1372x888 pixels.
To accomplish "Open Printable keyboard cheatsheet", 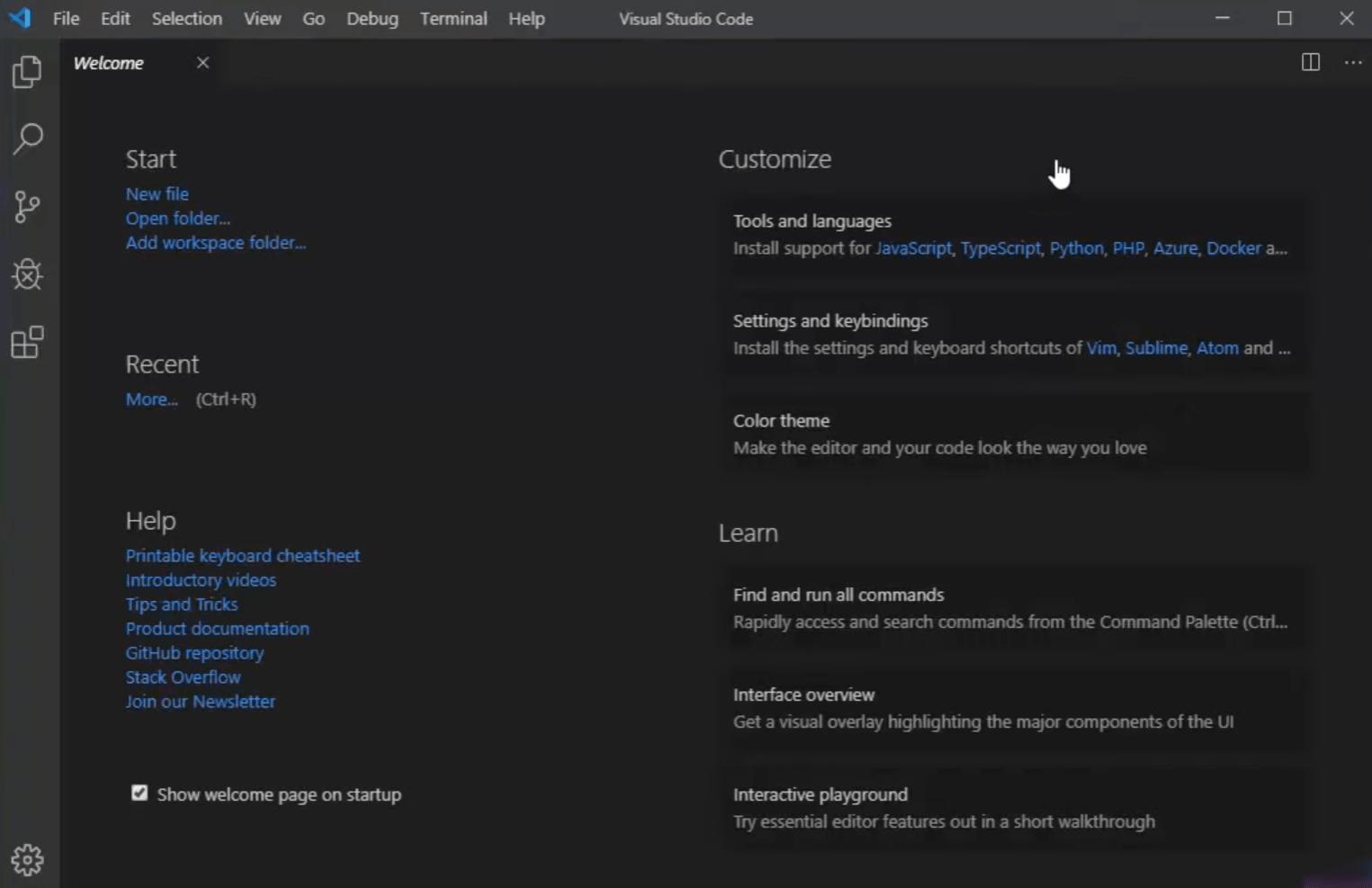I will [x=242, y=555].
